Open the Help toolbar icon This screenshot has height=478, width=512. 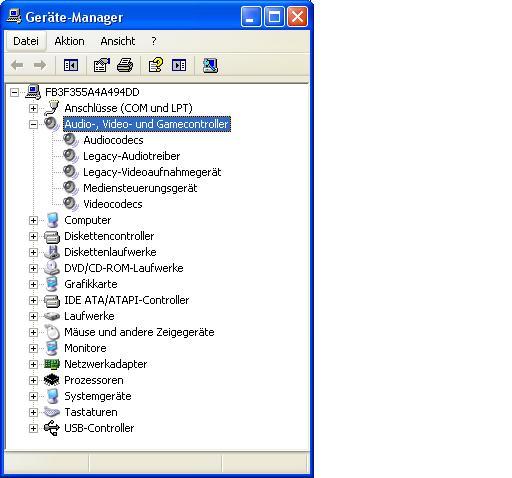click(x=155, y=65)
